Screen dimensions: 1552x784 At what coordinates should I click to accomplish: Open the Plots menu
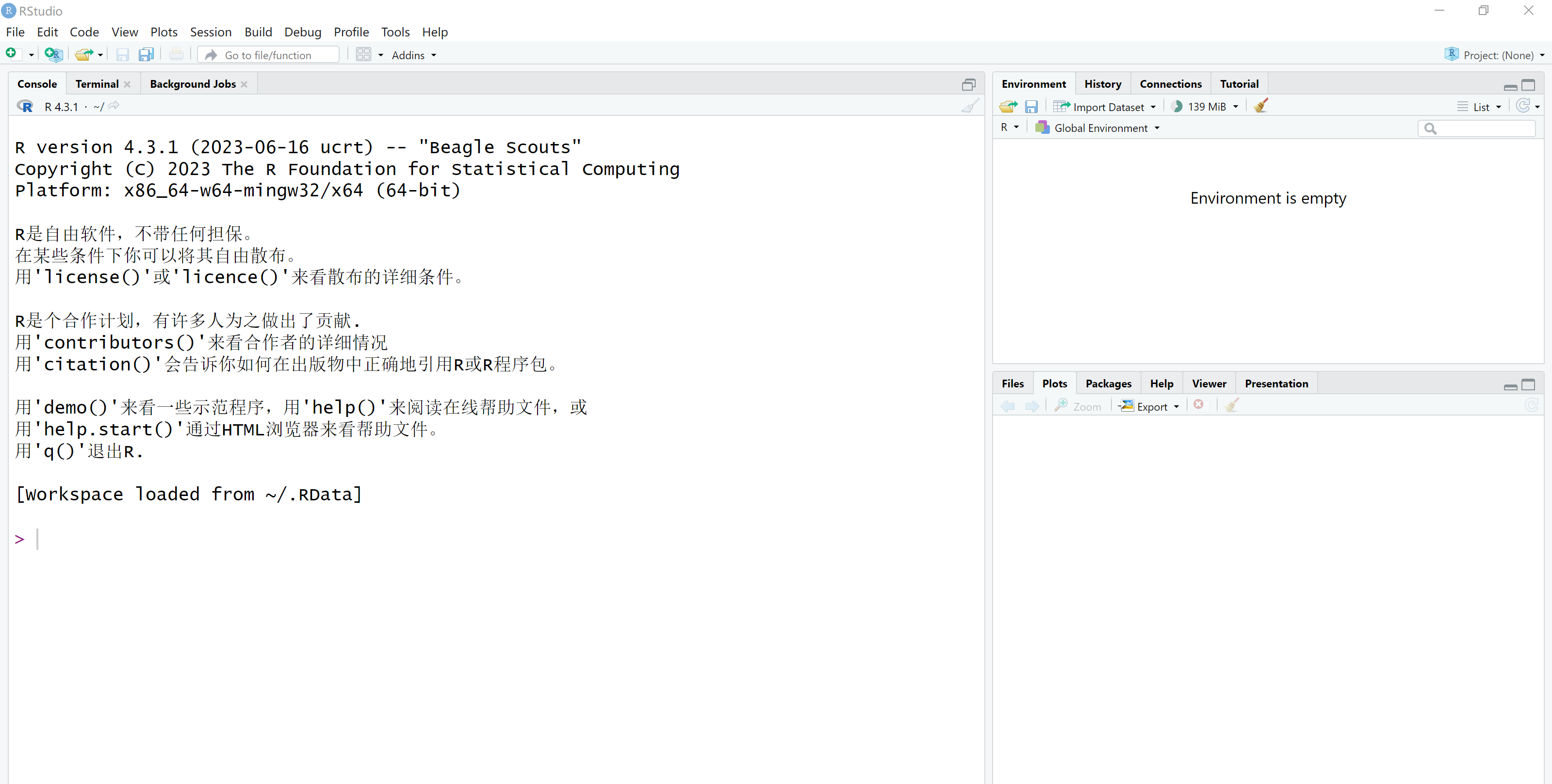pos(164,32)
